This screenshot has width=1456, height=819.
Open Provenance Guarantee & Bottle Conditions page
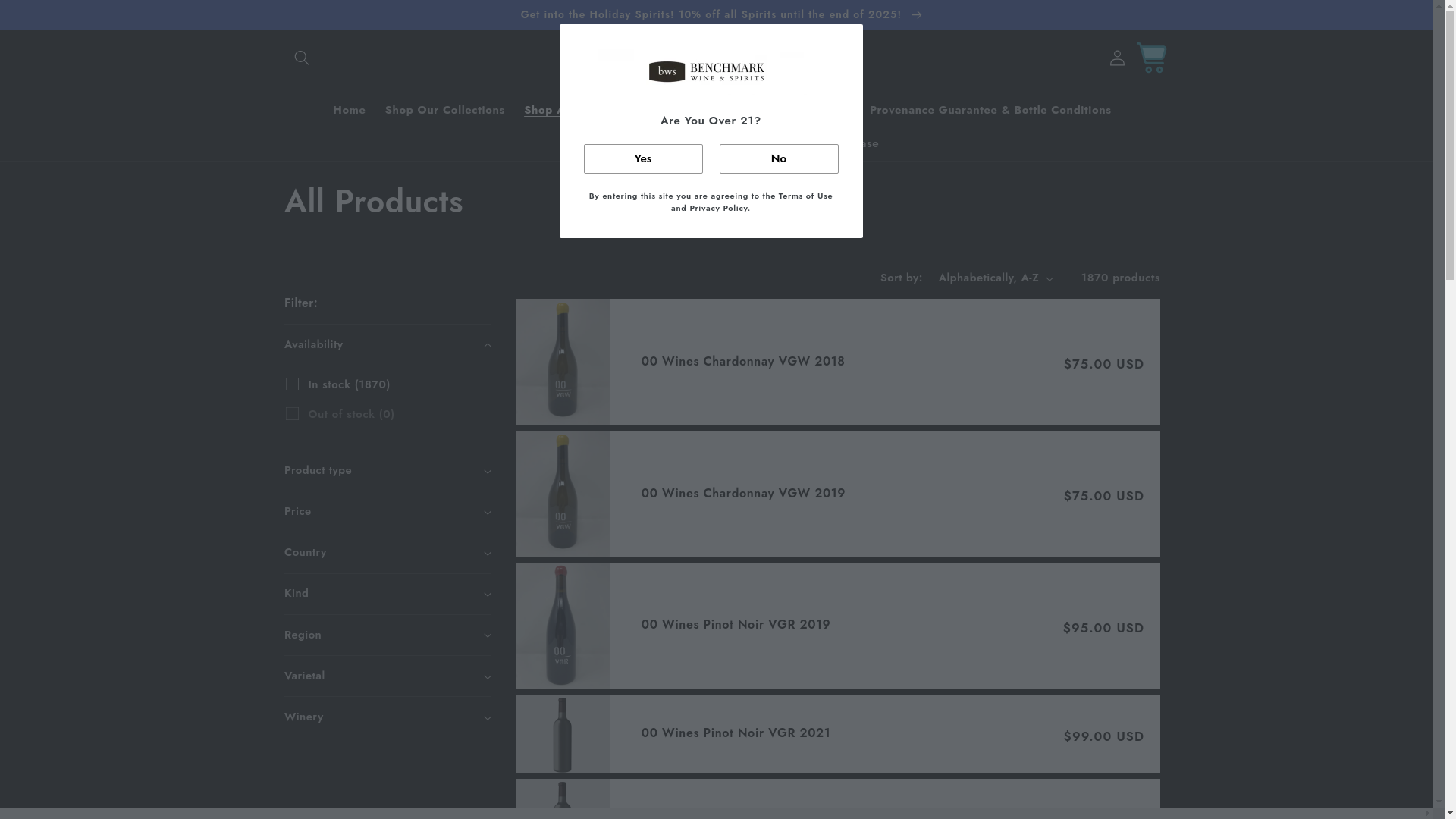(x=990, y=111)
